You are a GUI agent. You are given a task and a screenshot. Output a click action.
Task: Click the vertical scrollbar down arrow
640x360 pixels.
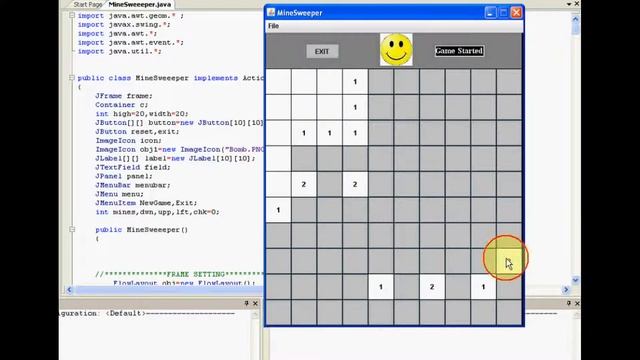576,280
